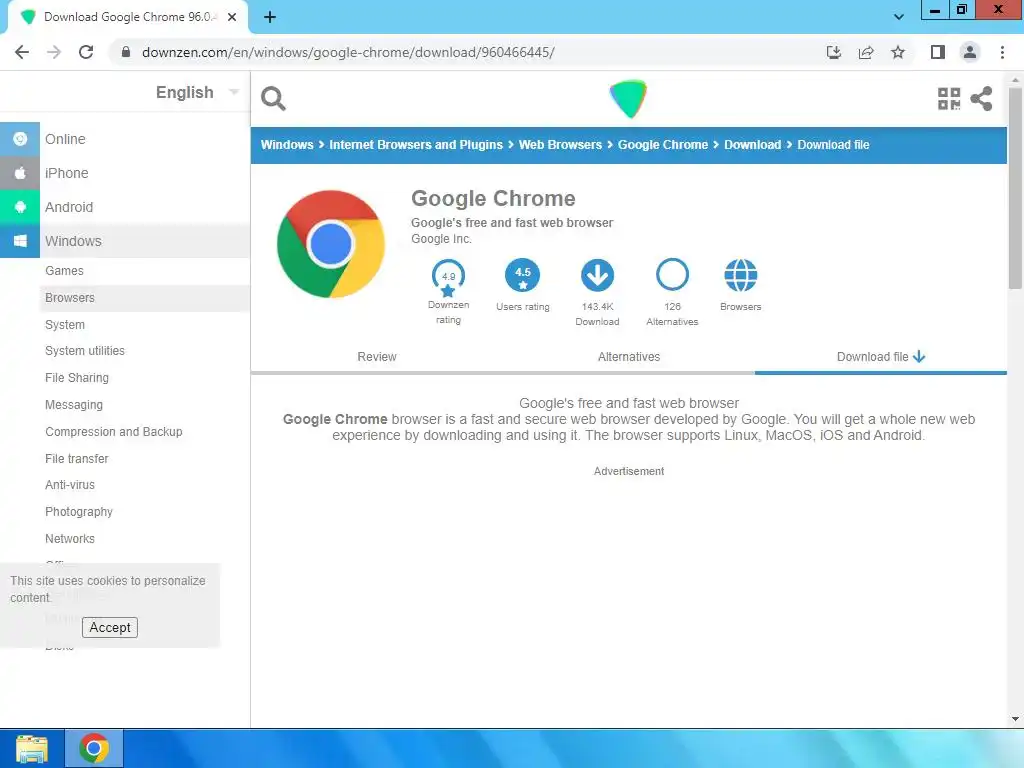Viewport: 1024px width, 768px height.
Task: Click the Browsers globe icon
Action: tap(741, 276)
